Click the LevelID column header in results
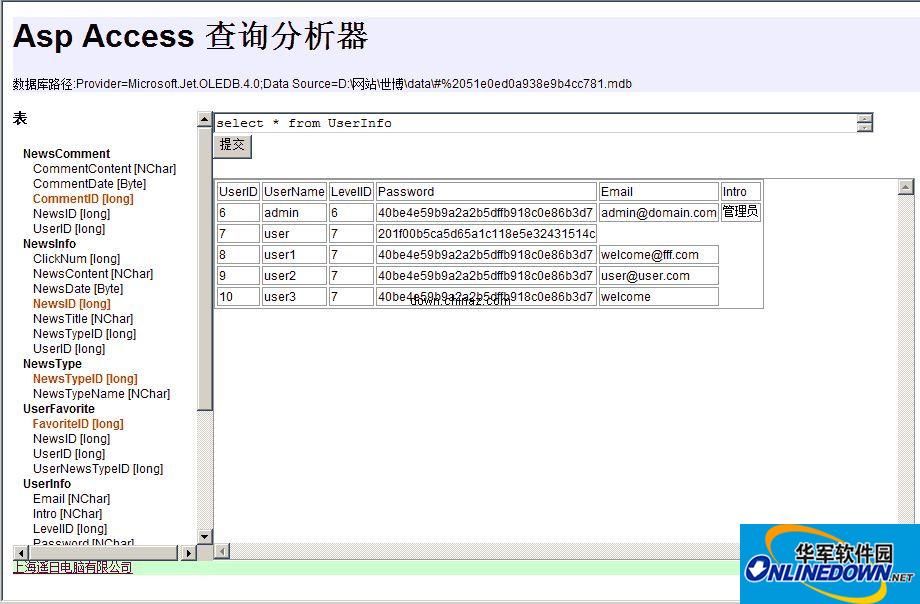The height and width of the screenshot is (604, 920). (x=351, y=192)
